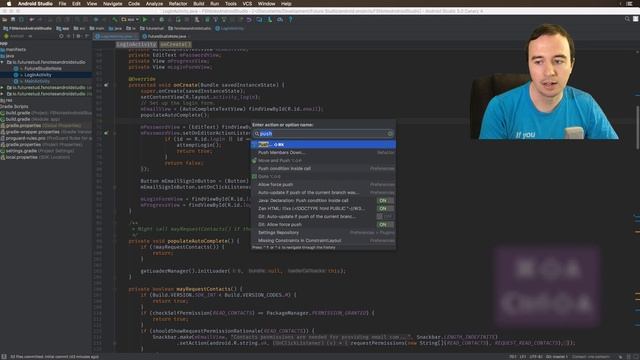This screenshot has width=640, height=360.
Task: Click the Git master branch status entry
Action: 557,357
